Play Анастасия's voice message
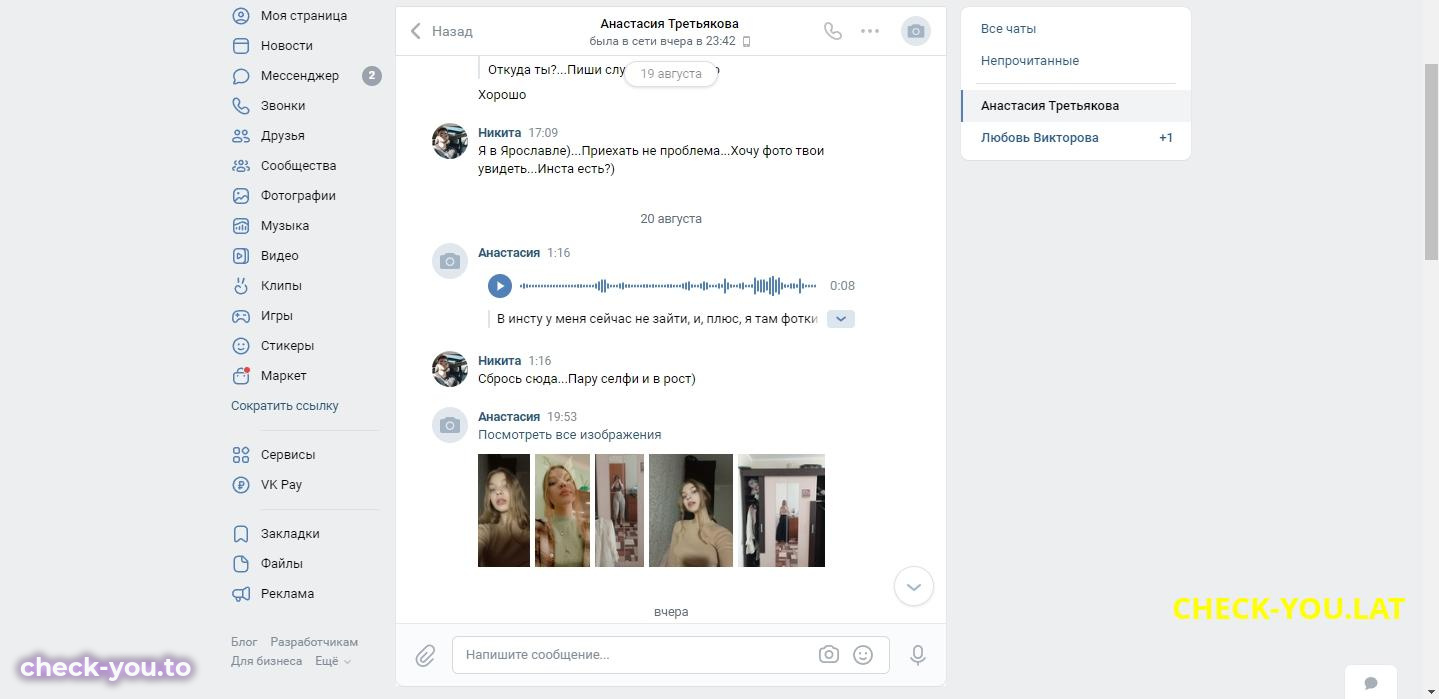Viewport: 1439px width, 699px height. click(x=500, y=286)
